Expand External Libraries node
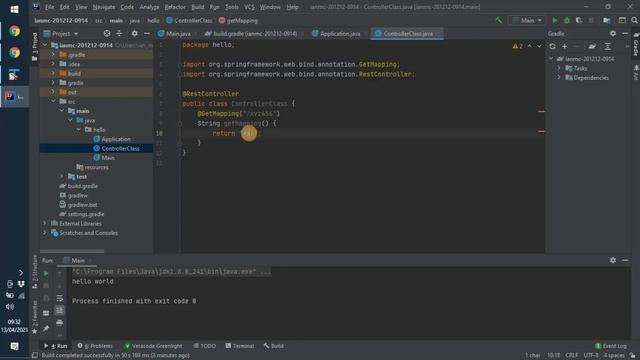 [x=44, y=223]
